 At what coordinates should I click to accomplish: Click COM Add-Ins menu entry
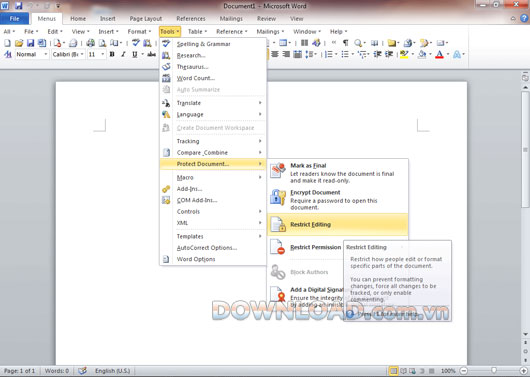(x=213, y=200)
